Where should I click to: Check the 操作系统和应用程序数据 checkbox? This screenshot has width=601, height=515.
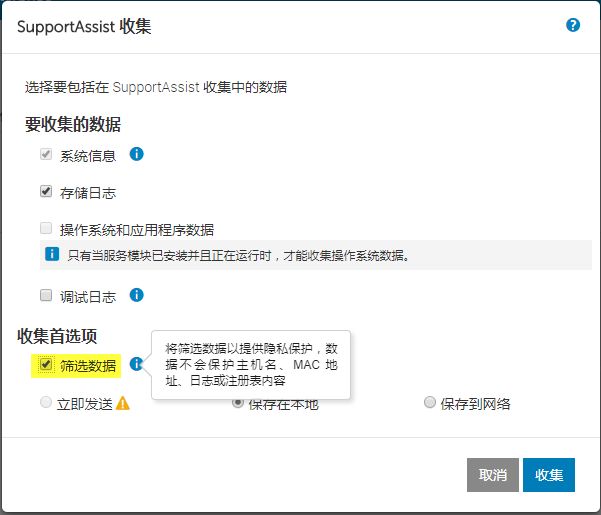click(46, 228)
